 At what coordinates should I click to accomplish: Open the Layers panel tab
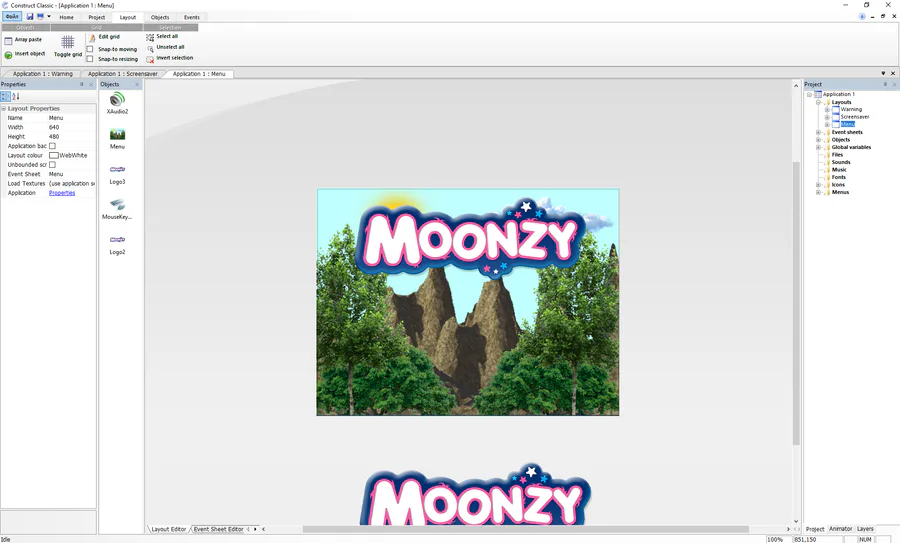[865, 529]
